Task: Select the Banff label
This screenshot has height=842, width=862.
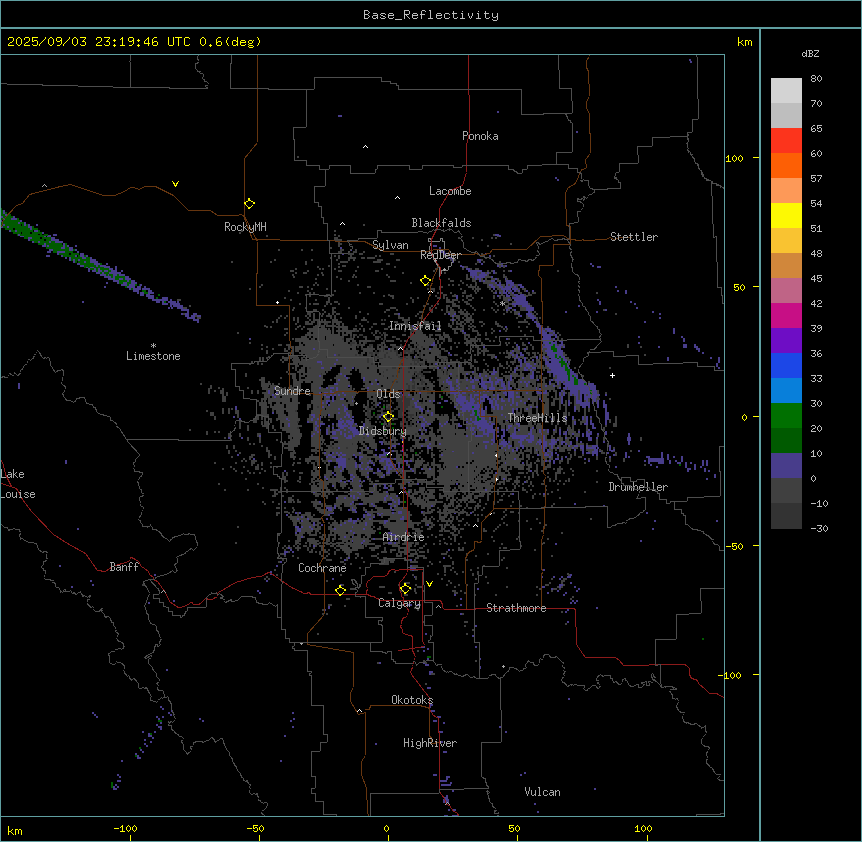Action: 124,567
